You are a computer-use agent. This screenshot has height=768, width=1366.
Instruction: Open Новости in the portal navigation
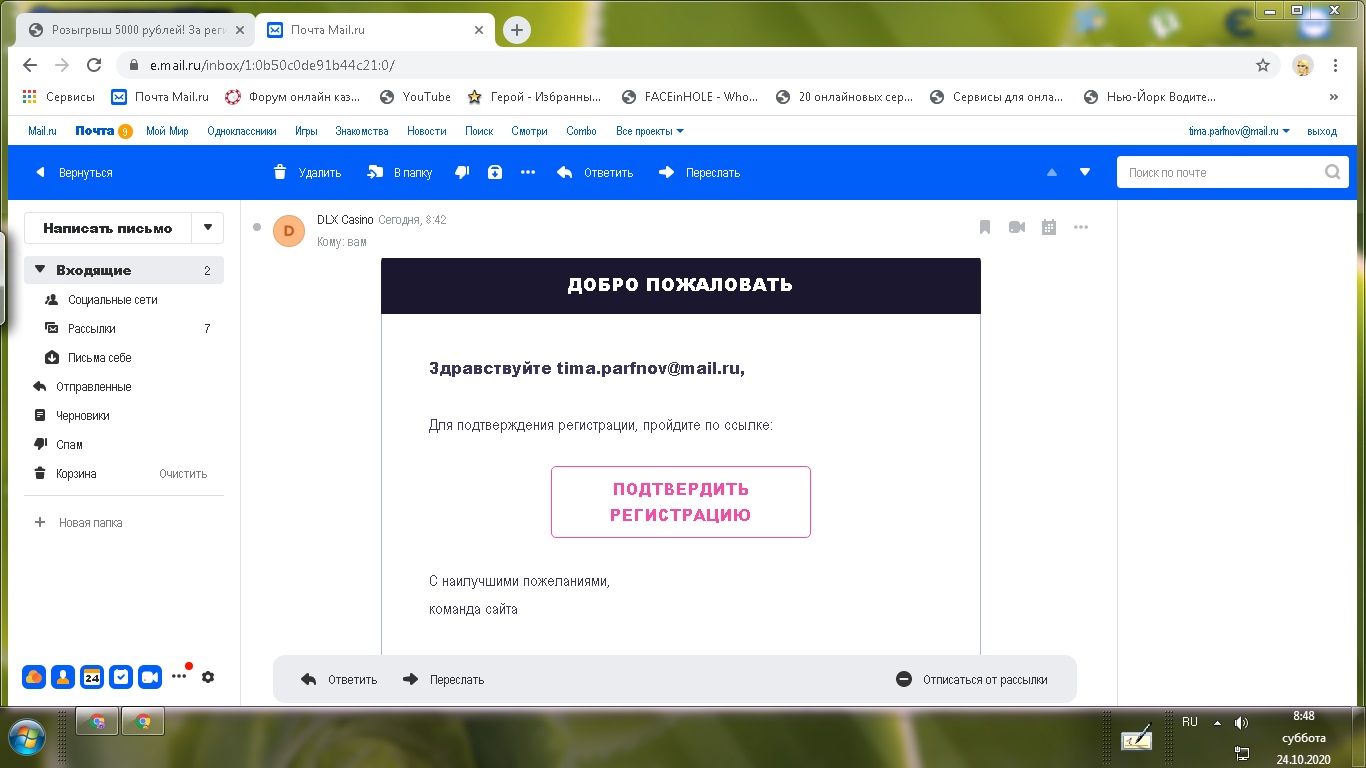(x=427, y=131)
